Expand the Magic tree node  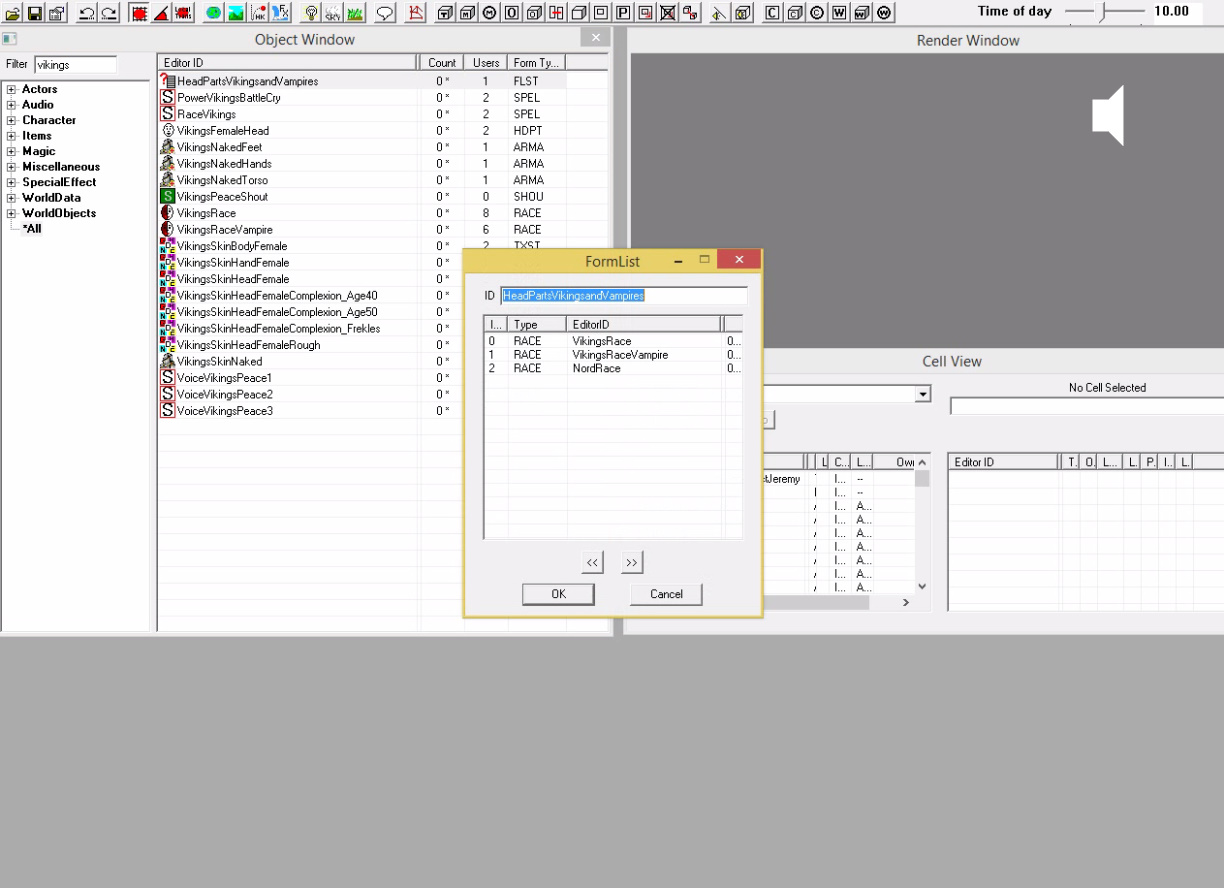(x=12, y=151)
